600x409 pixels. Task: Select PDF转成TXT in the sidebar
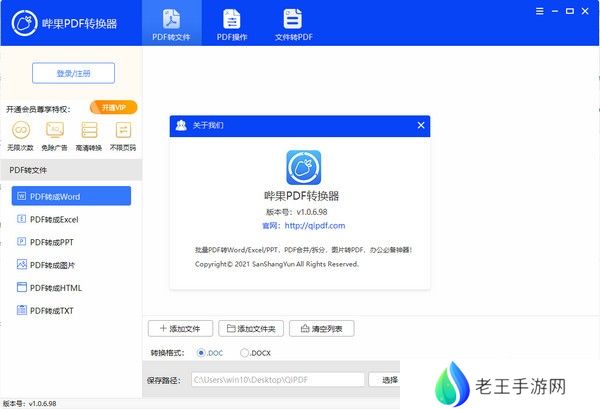[x=45, y=310]
